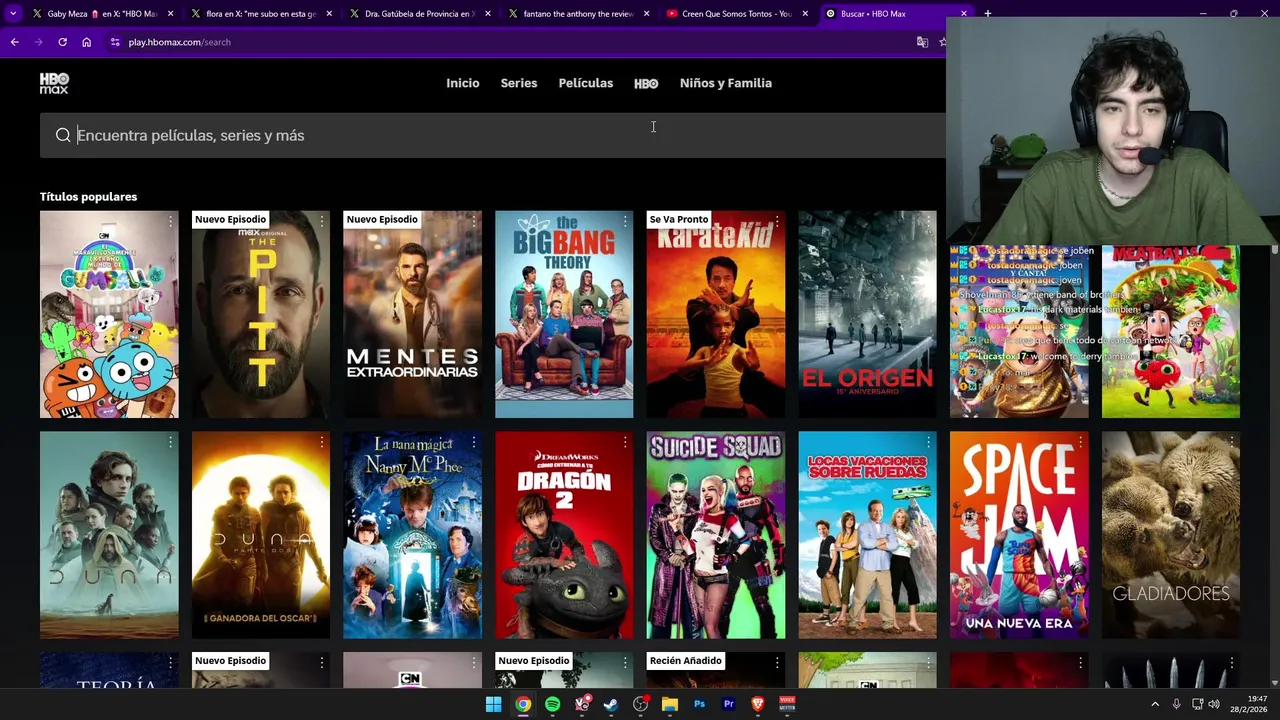This screenshot has width=1280, height=720.
Task: Open File Explorer from the taskbar
Action: click(x=670, y=704)
